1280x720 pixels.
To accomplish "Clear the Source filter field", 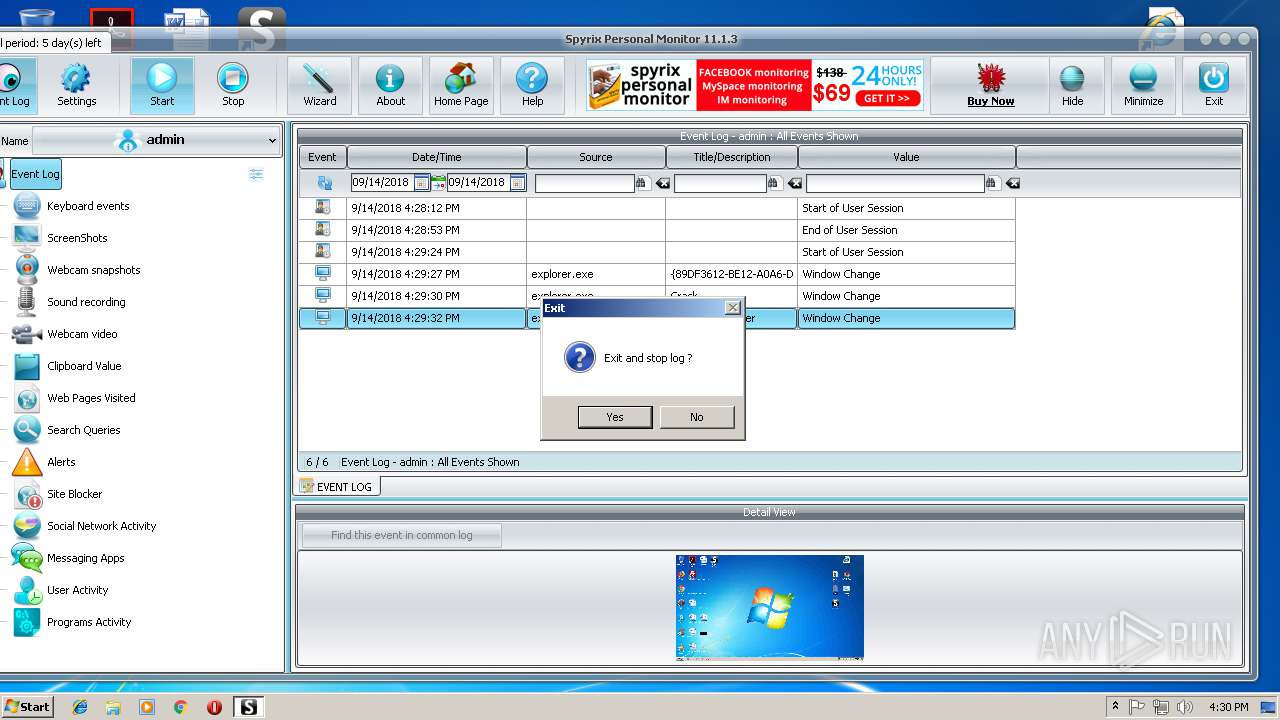I will pos(662,183).
